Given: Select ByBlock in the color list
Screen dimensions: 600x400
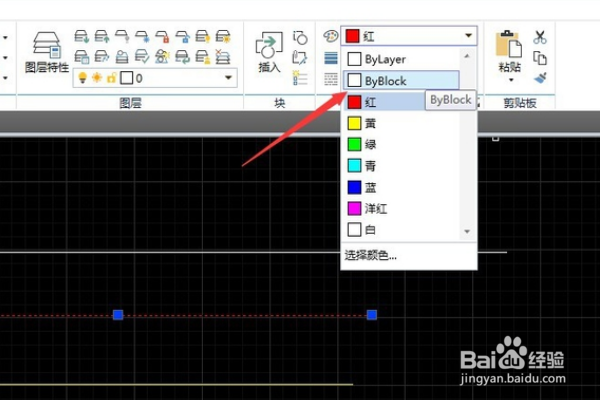Looking at the screenshot, I should [x=401, y=80].
